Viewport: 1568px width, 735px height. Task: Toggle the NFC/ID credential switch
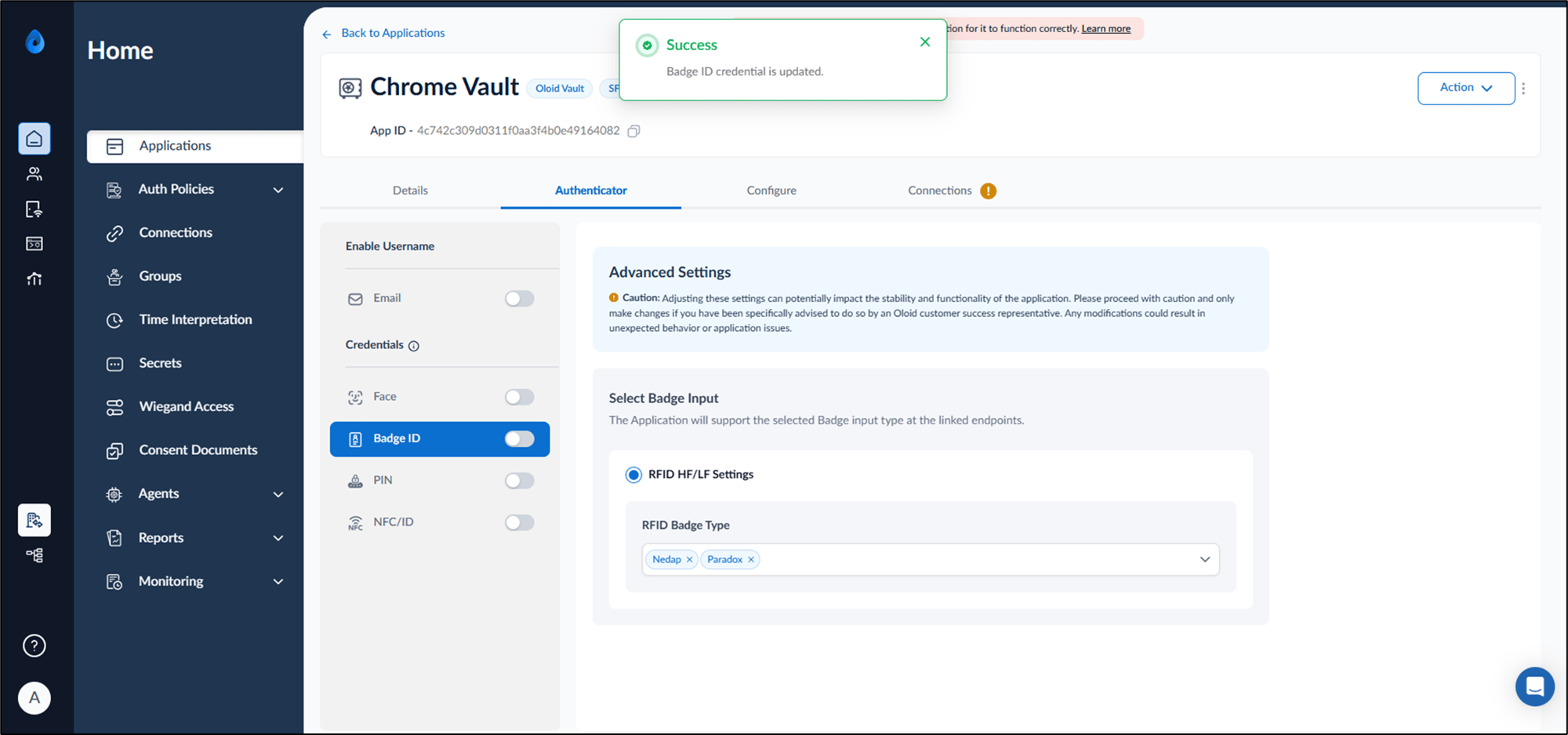(x=519, y=522)
